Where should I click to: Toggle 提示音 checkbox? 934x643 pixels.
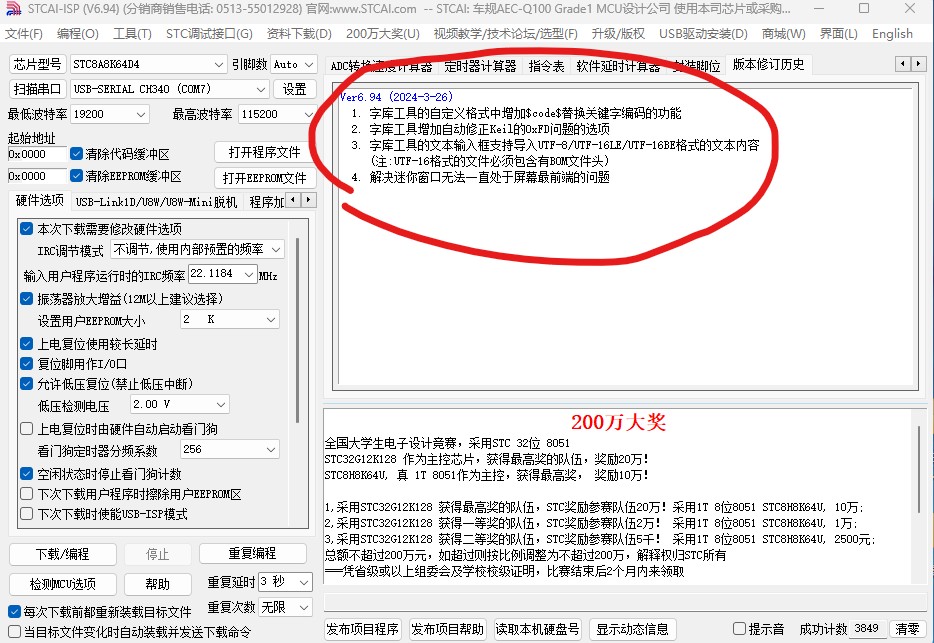[x=739, y=629]
